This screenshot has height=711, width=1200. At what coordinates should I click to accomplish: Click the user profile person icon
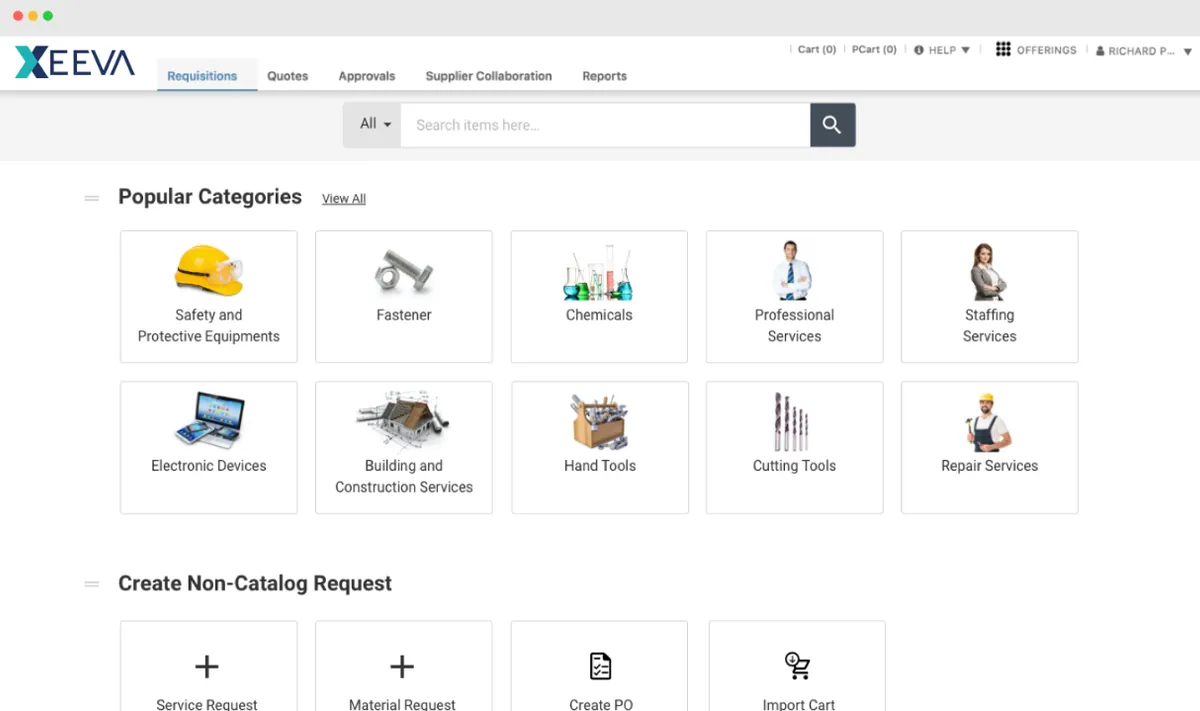click(x=1100, y=51)
